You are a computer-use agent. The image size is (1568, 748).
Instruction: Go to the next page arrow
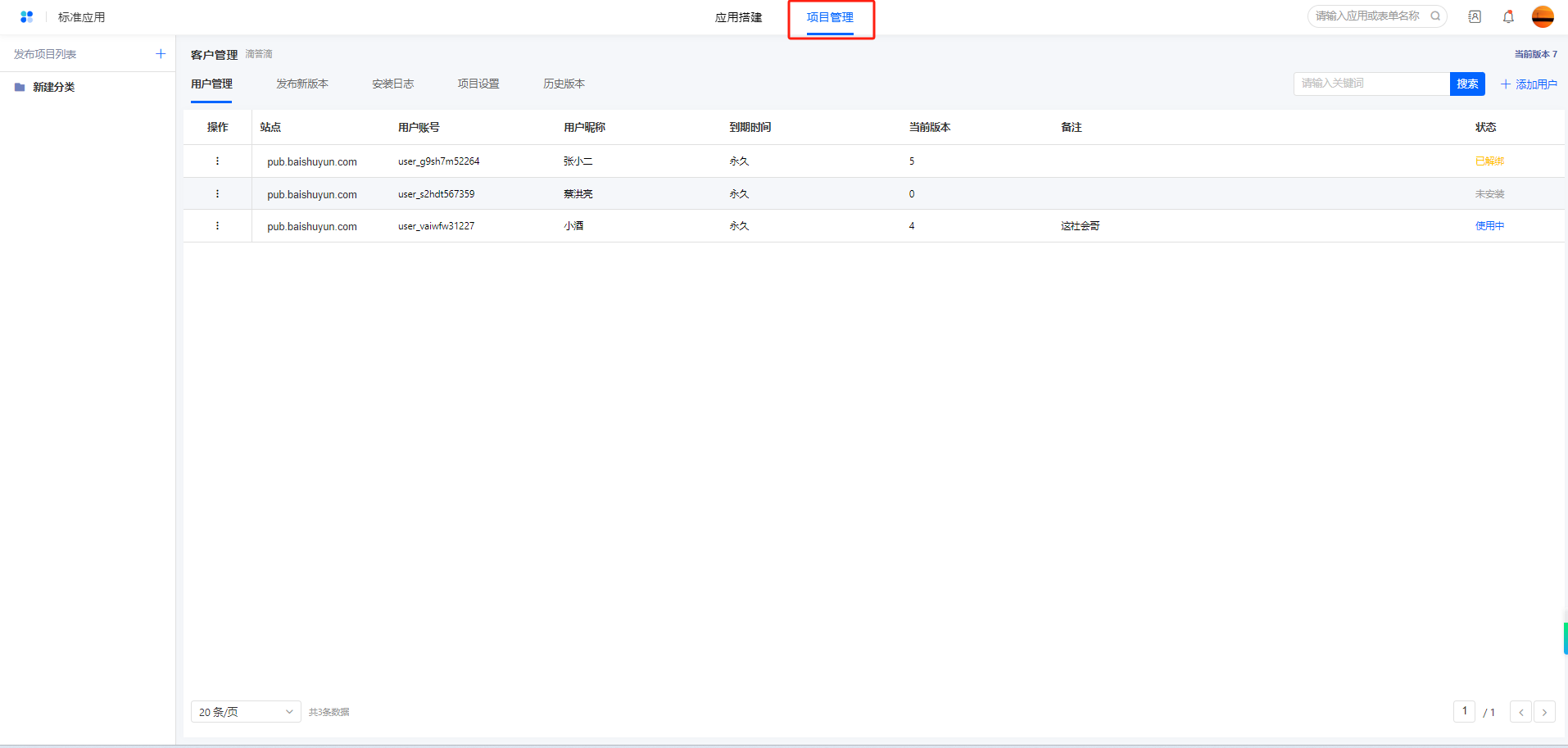click(x=1544, y=712)
